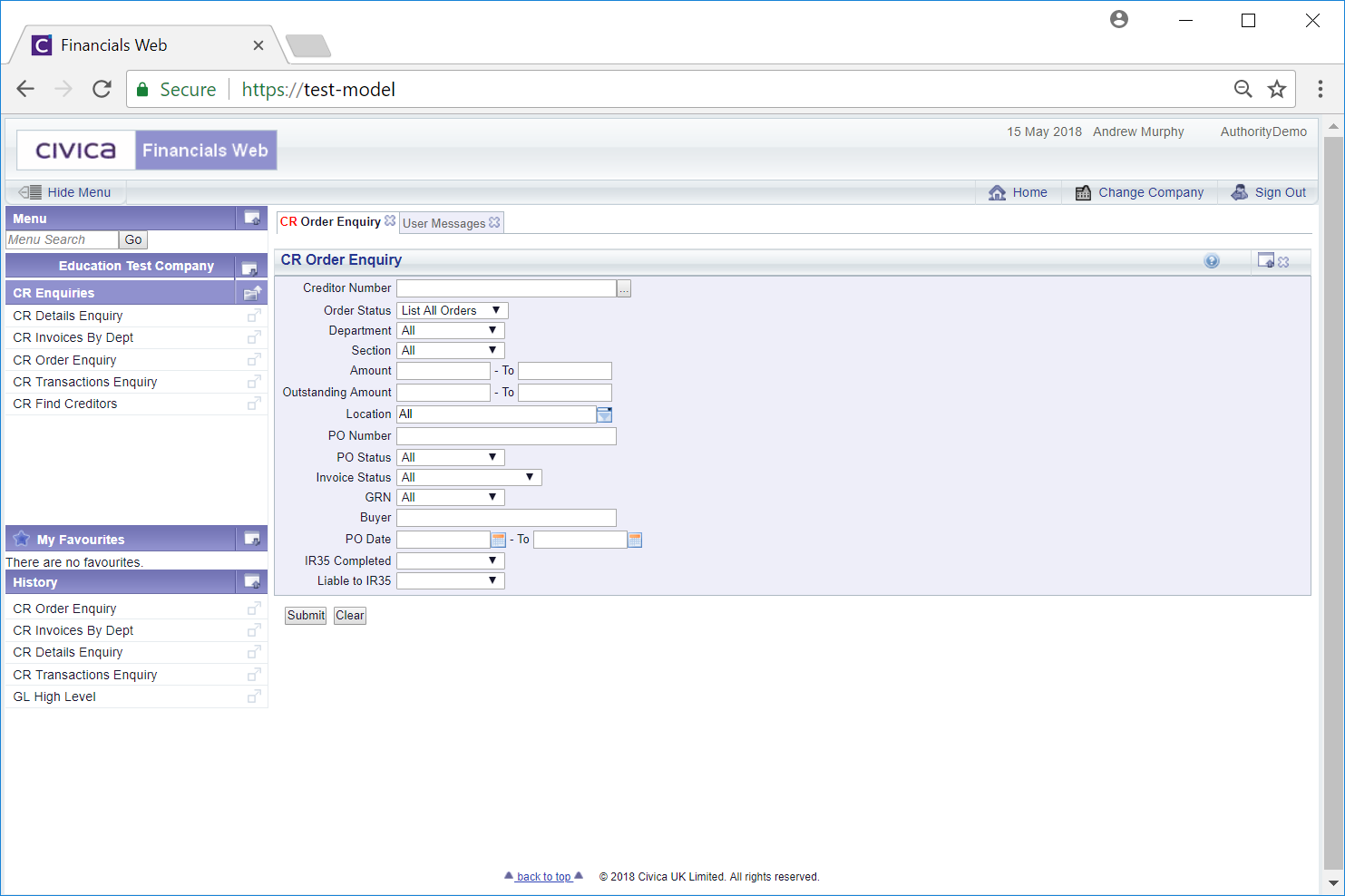Click the browser zoom magnifier icon
Image resolution: width=1345 pixels, height=896 pixels.
[1243, 89]
